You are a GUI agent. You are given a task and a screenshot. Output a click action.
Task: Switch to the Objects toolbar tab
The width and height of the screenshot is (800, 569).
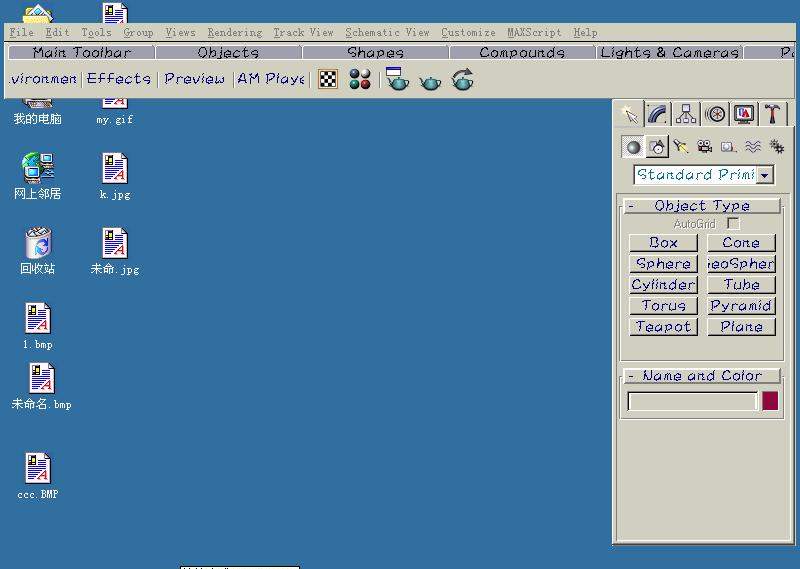pyautogui.click(x=228, y=53)
